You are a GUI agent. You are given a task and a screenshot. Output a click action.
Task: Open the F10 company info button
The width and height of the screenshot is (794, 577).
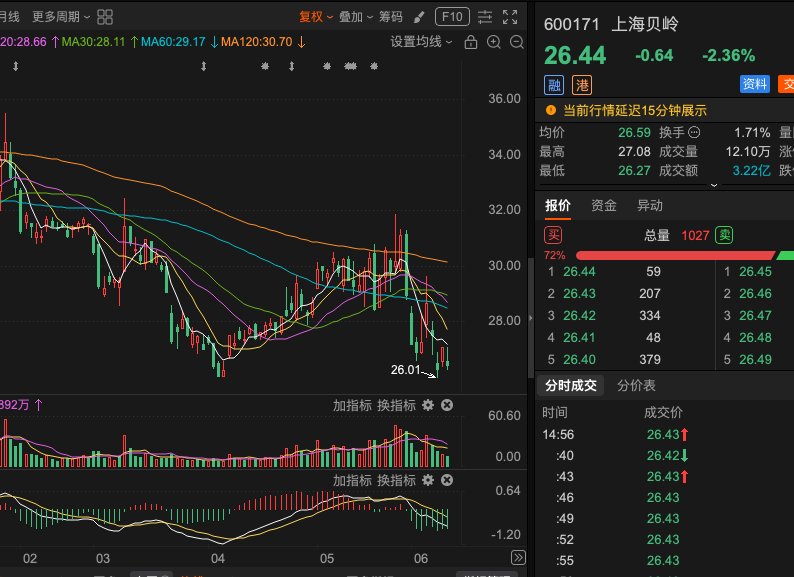click(x=452, y=17)
